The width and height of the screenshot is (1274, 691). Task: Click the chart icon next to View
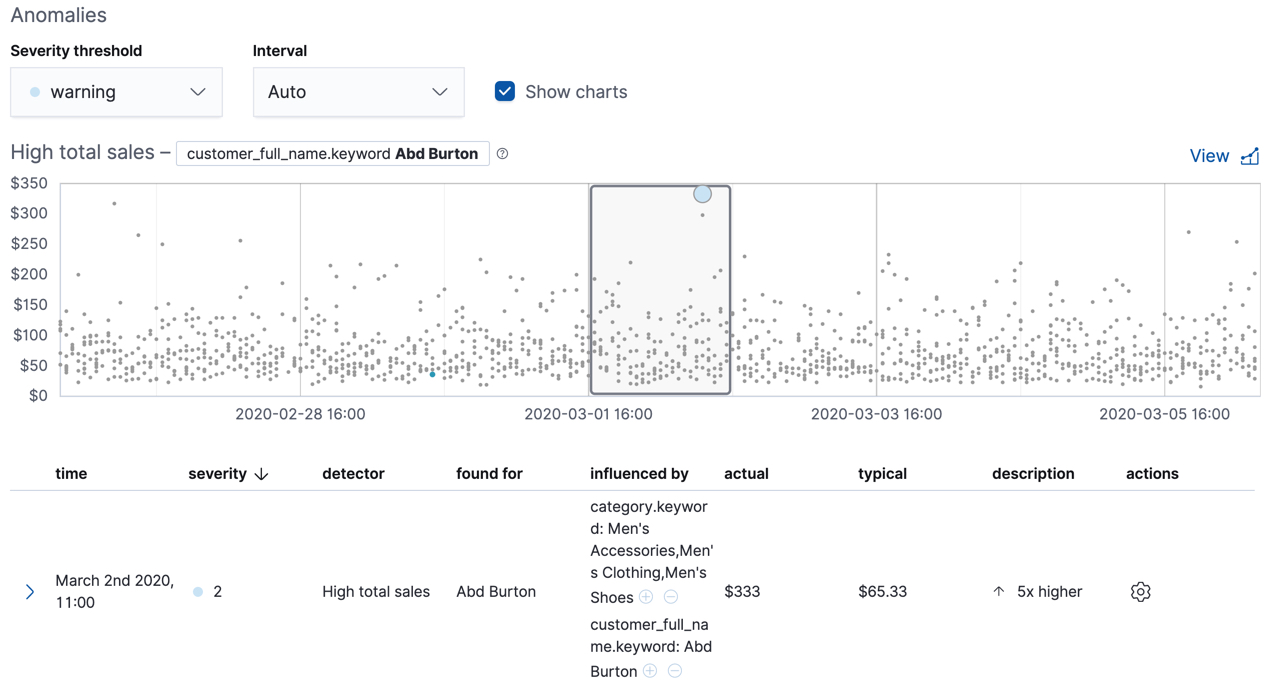click(1250, 155)
